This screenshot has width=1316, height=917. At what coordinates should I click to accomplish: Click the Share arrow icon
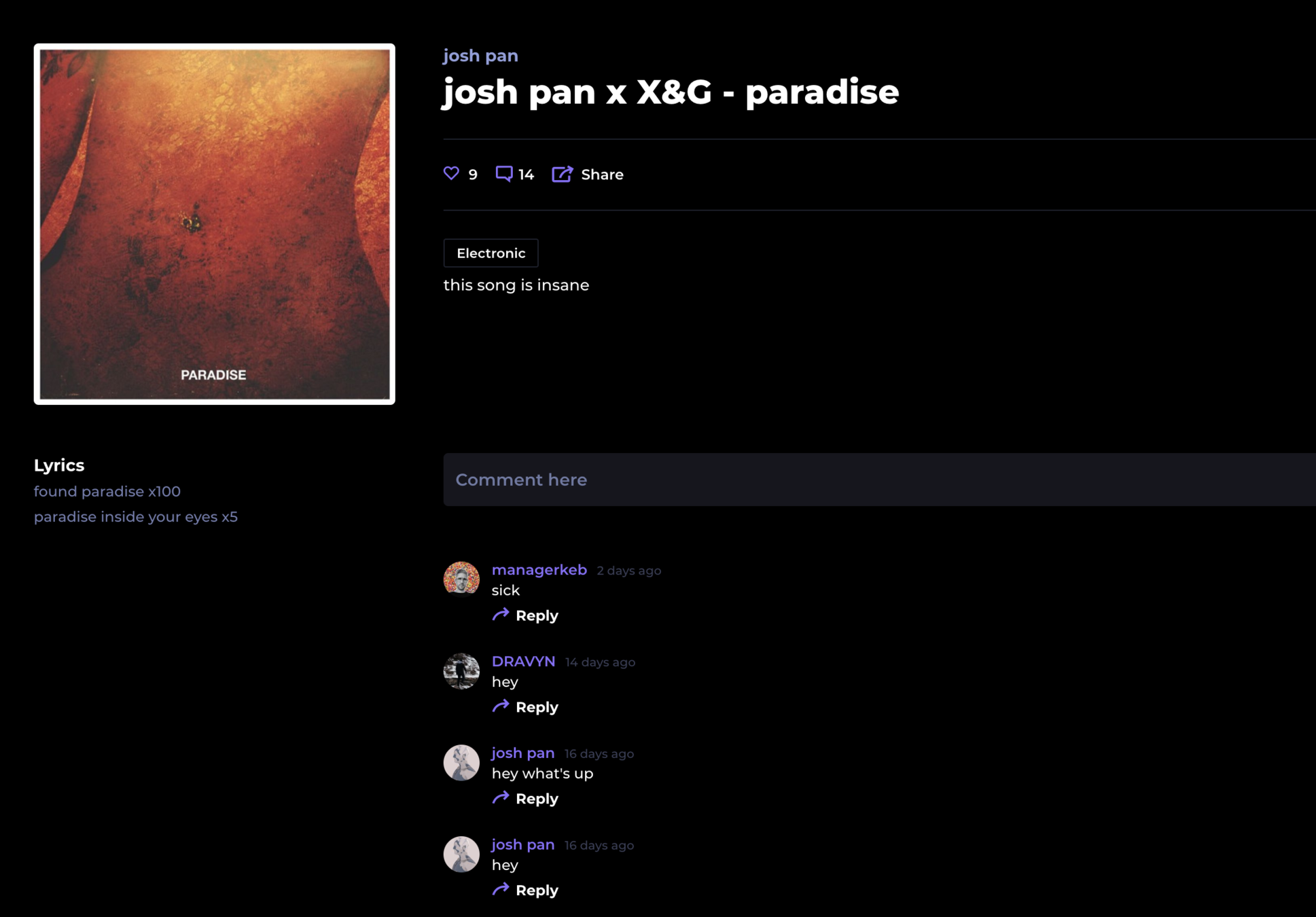(x=563, y=174)
